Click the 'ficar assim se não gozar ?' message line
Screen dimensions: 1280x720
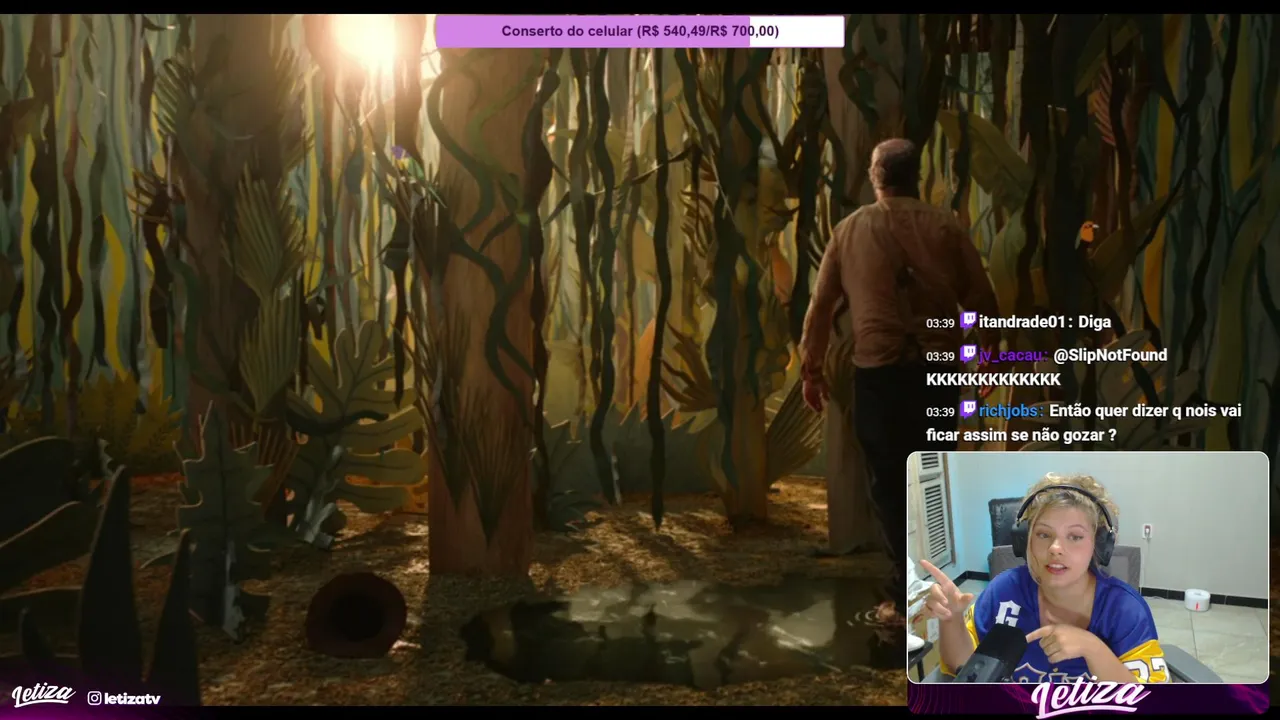1021,436
